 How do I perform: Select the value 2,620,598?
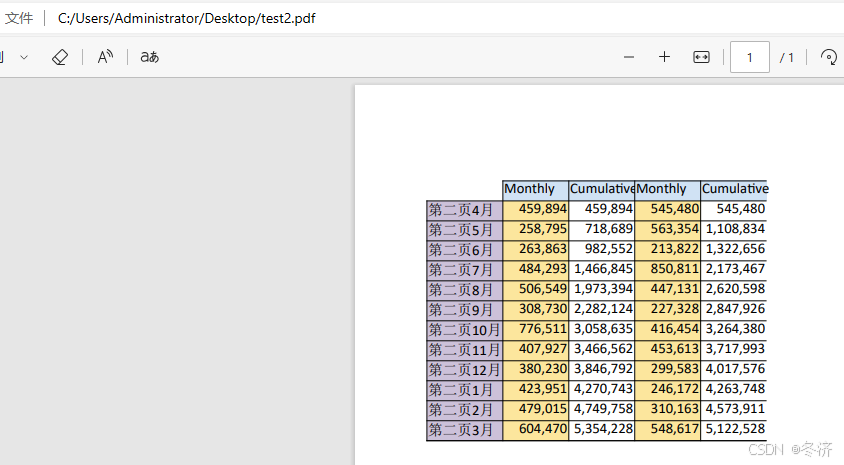click(x=735, y=288)
